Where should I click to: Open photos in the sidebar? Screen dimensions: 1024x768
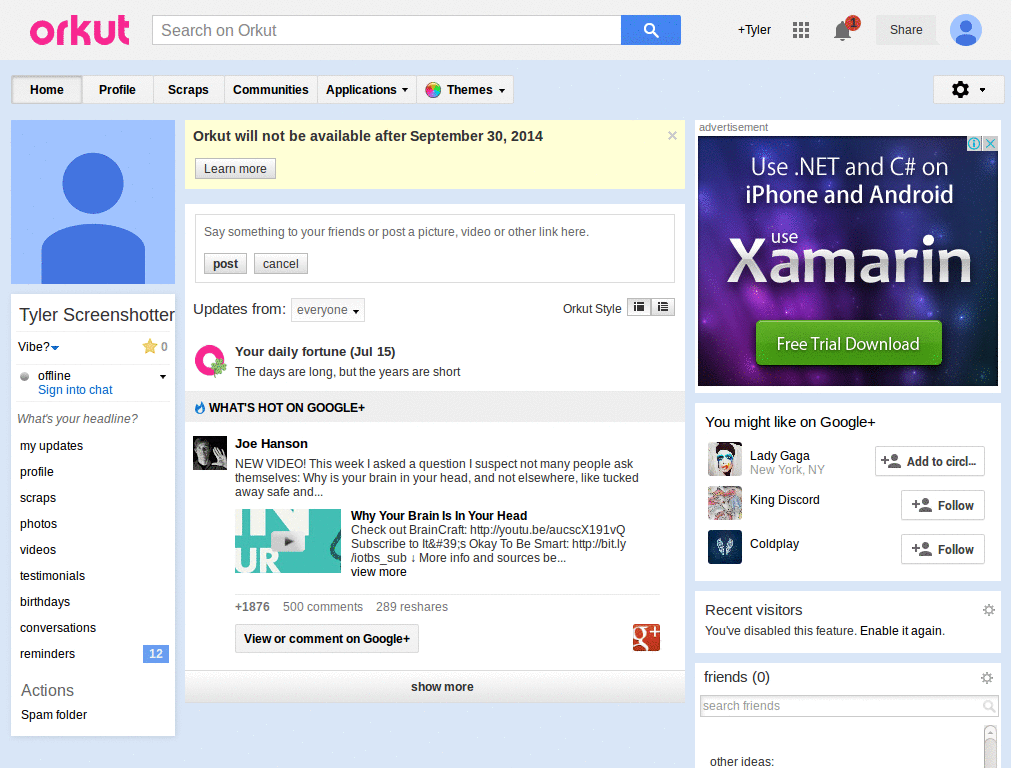point(39,524)
